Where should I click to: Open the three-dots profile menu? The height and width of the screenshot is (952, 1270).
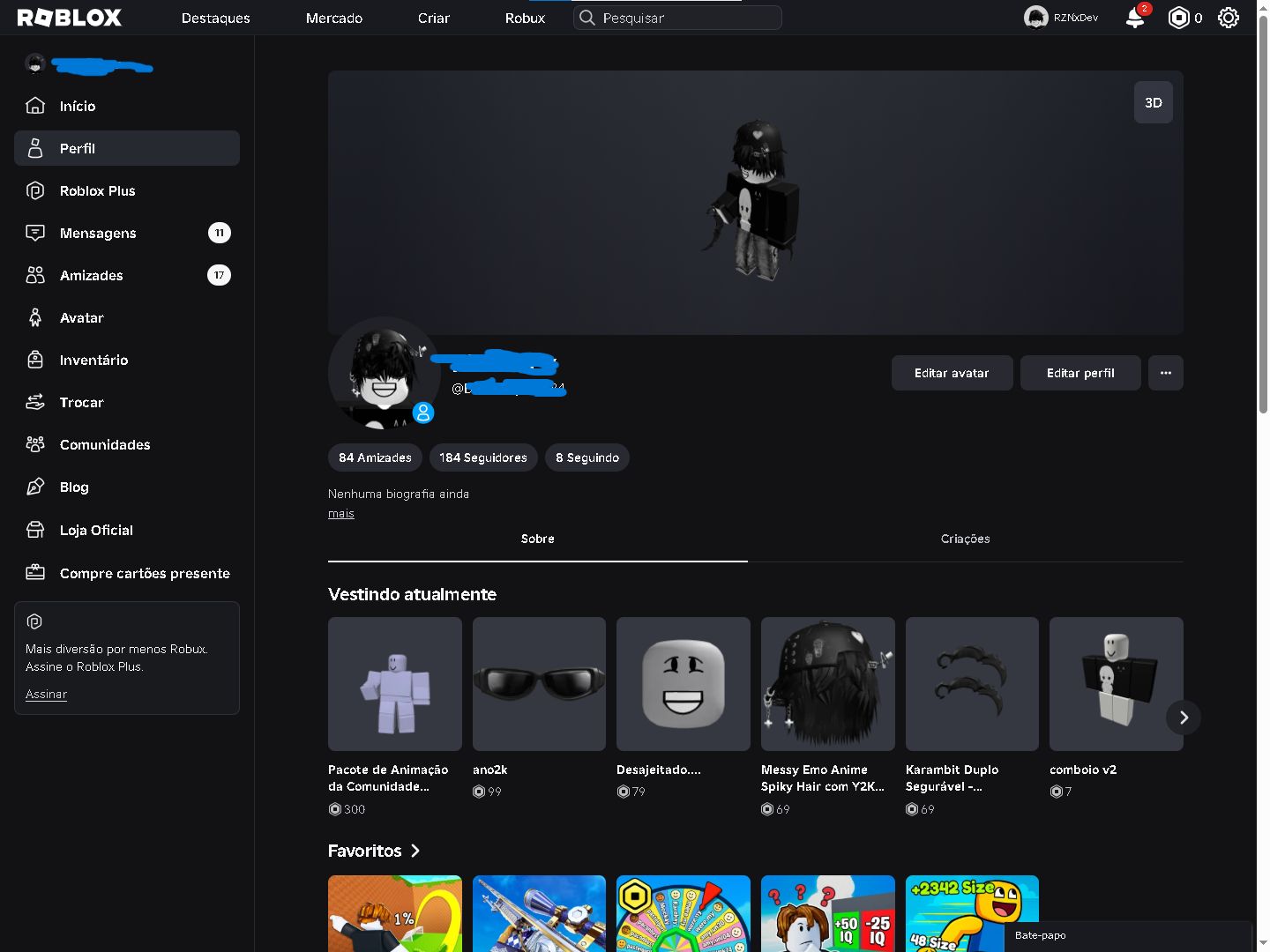click(x=1166, y=373)
